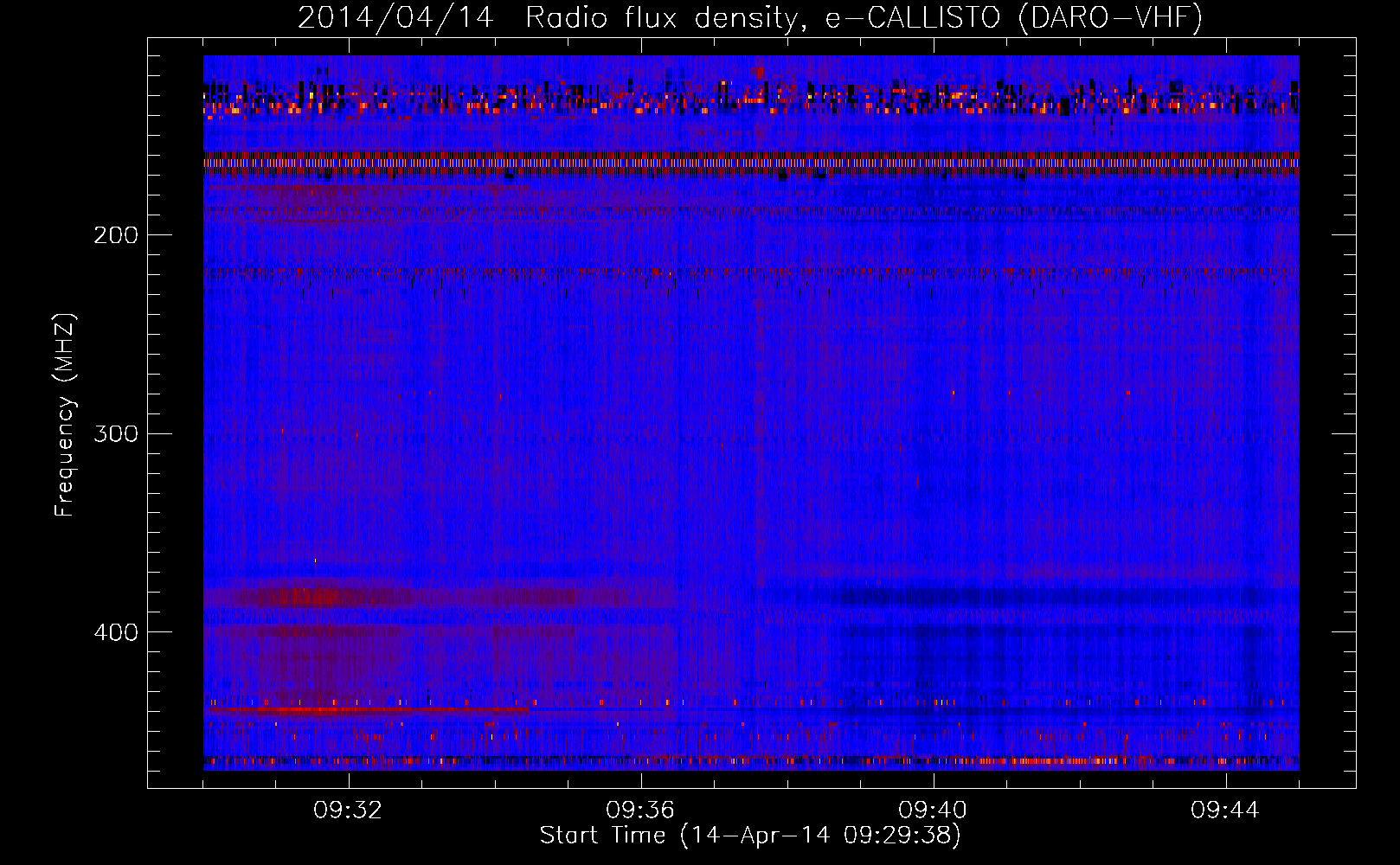Click the 09:40 time tick label

[933, 811]
